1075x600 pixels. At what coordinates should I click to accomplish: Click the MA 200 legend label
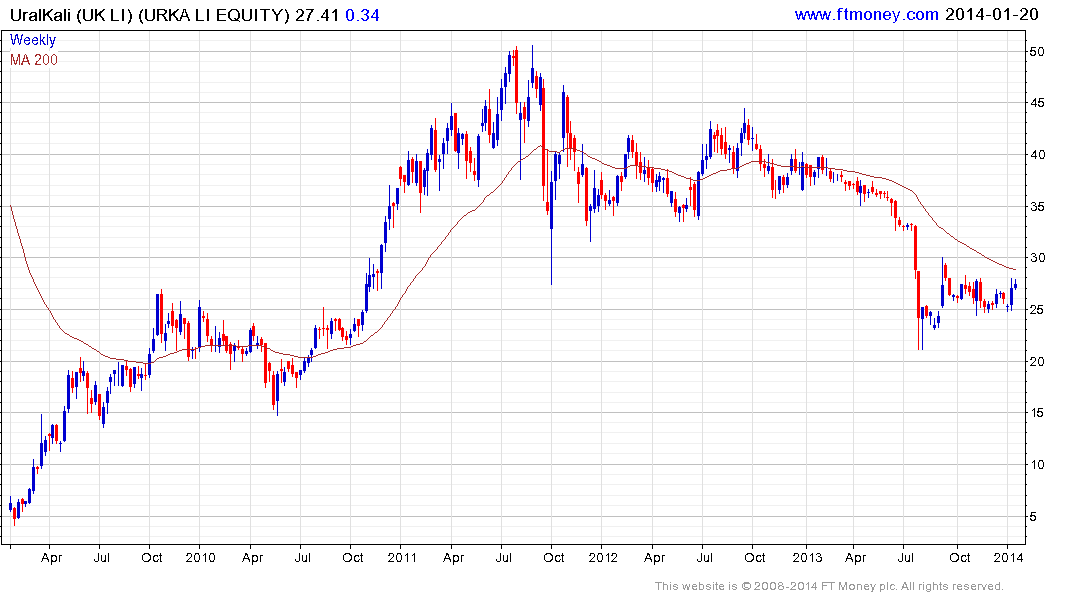tap(34, 60)
